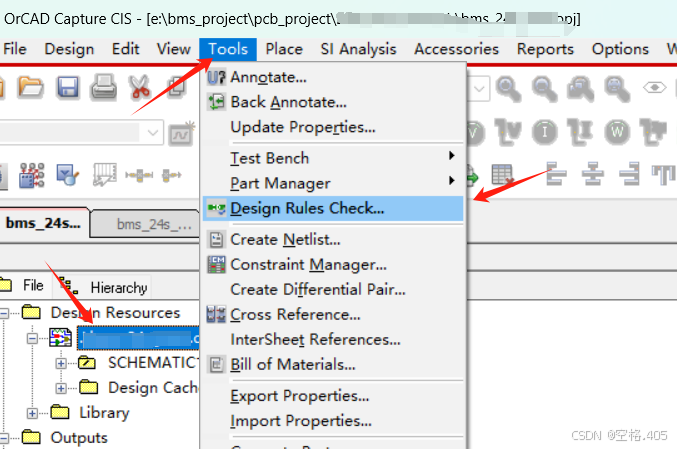
Task: Select Cross Reference menu entry
Action: point(333,315)
